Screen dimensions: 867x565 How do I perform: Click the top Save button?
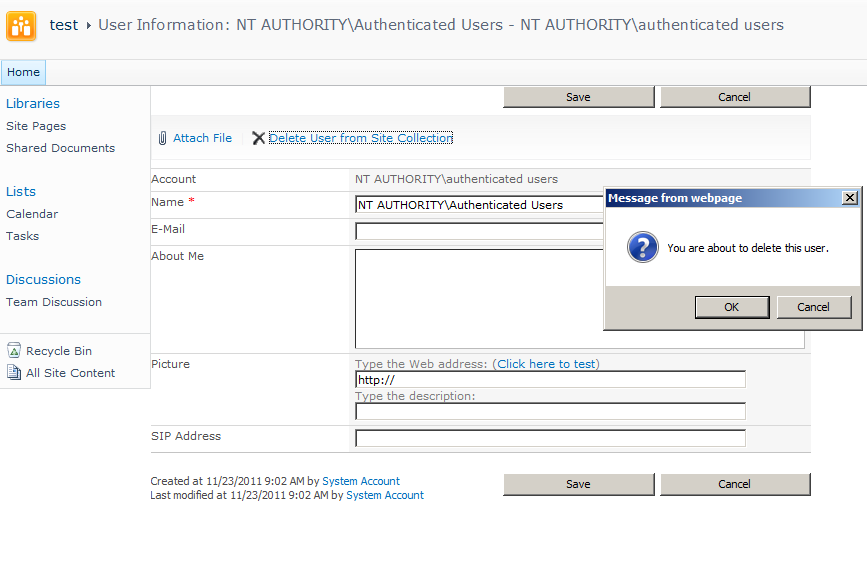pyautogui.click(x=578, y=97)
